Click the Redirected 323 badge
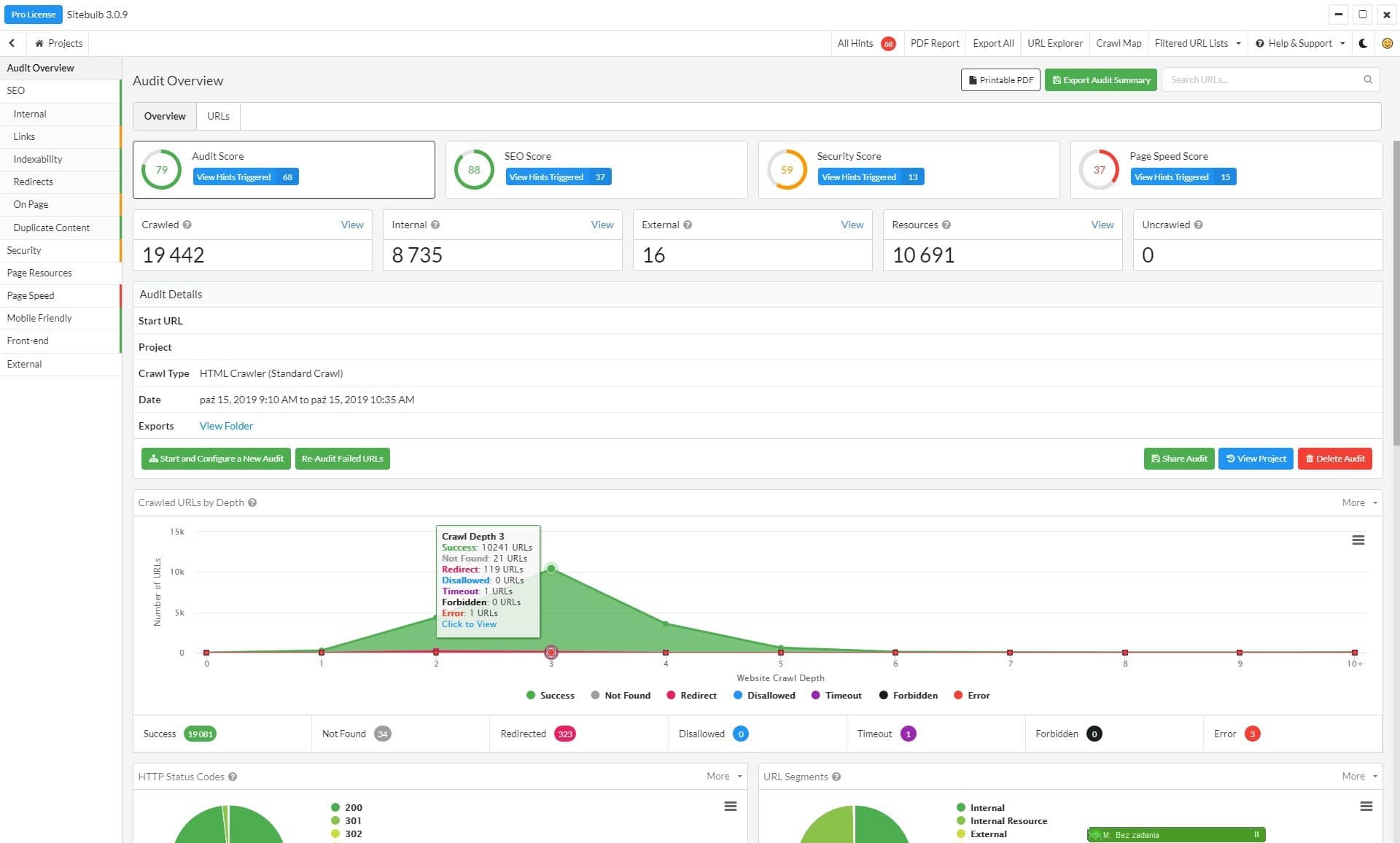This screenshot has width=1400, height=843. [x=565, y=734]
